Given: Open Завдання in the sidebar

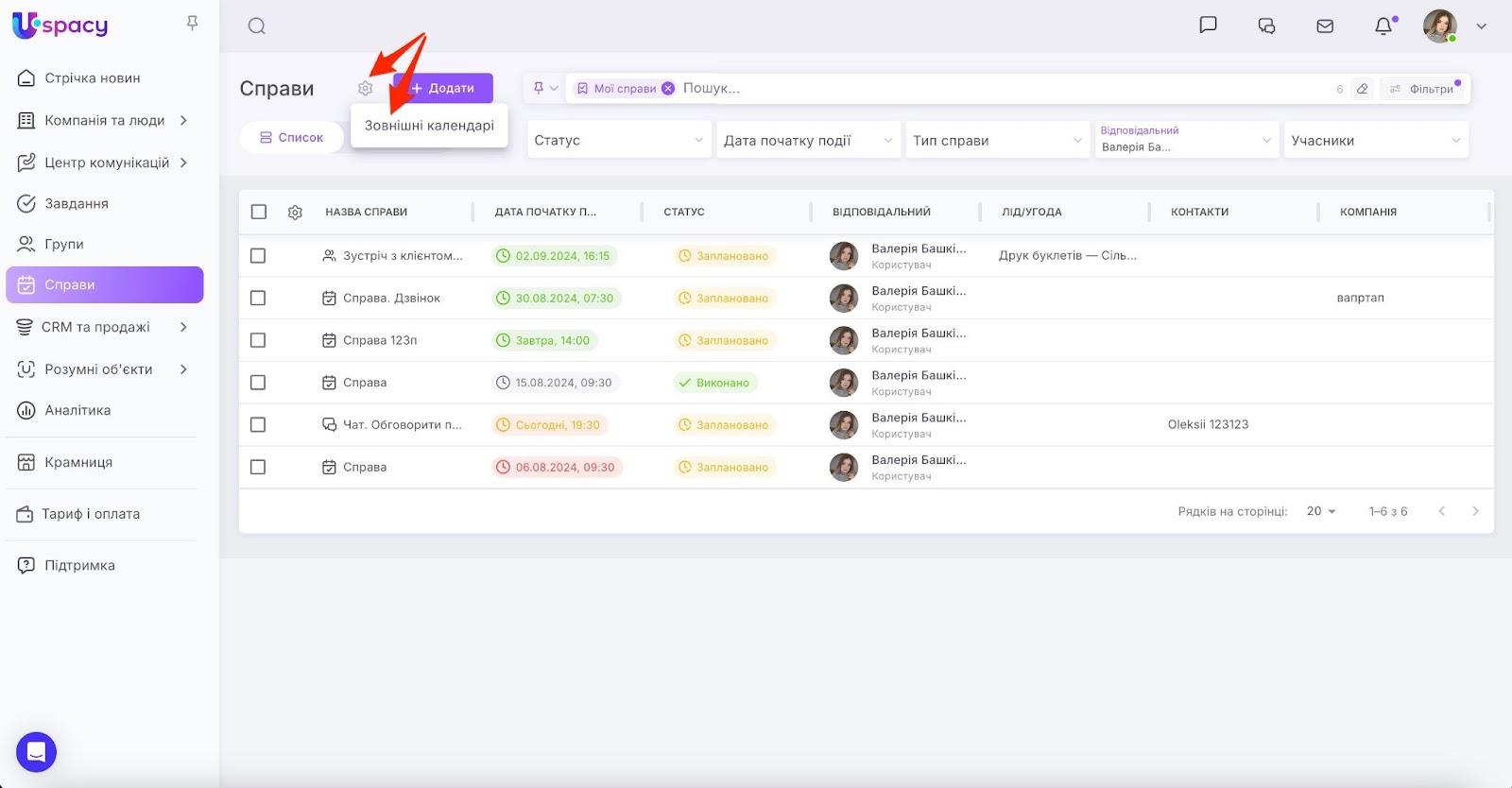Looking at the screenshot, I should tap(77, 204).
